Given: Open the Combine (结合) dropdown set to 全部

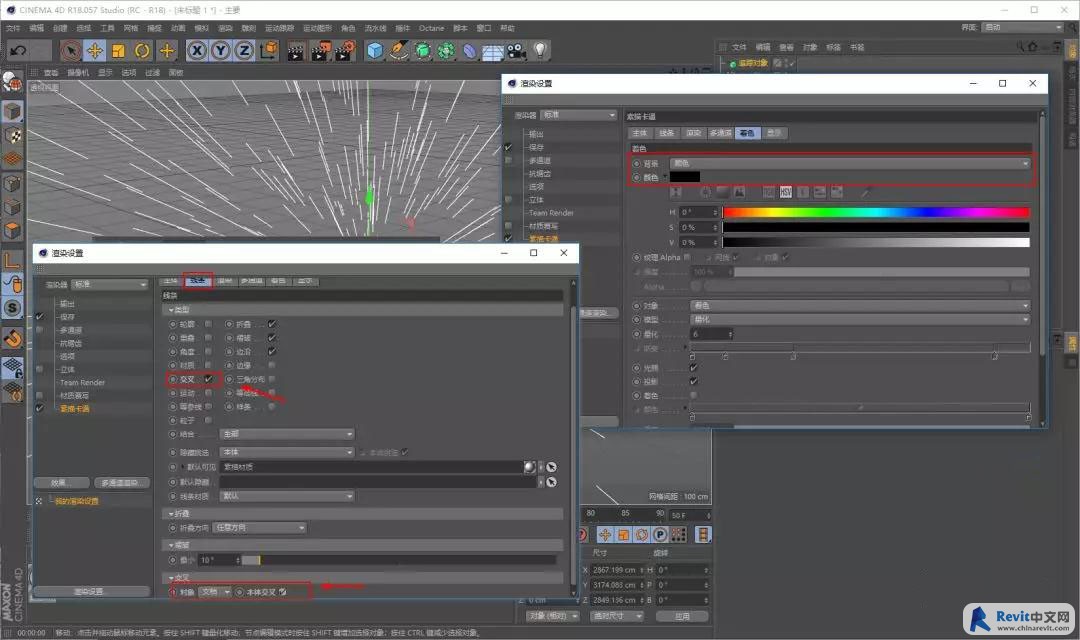Looking at the screenshot, I should click(287, 434).
